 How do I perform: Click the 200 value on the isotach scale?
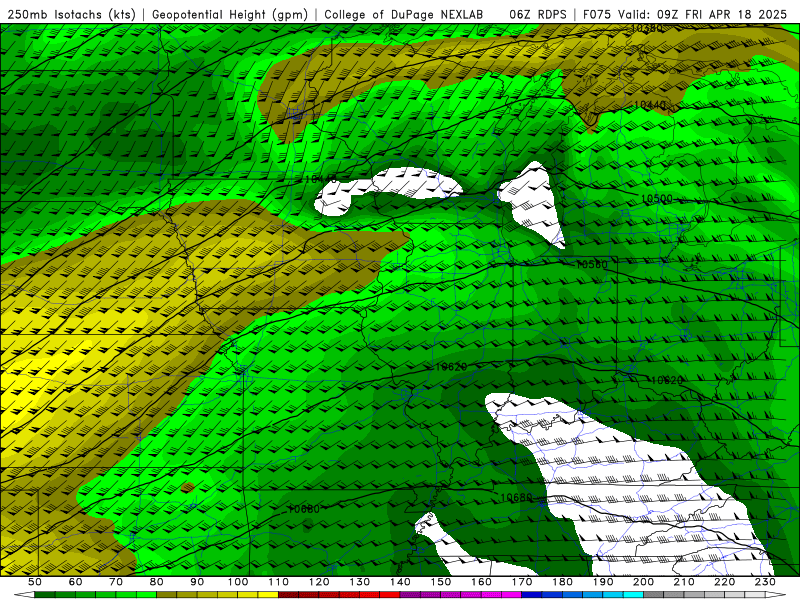click(x=644, y=582)
